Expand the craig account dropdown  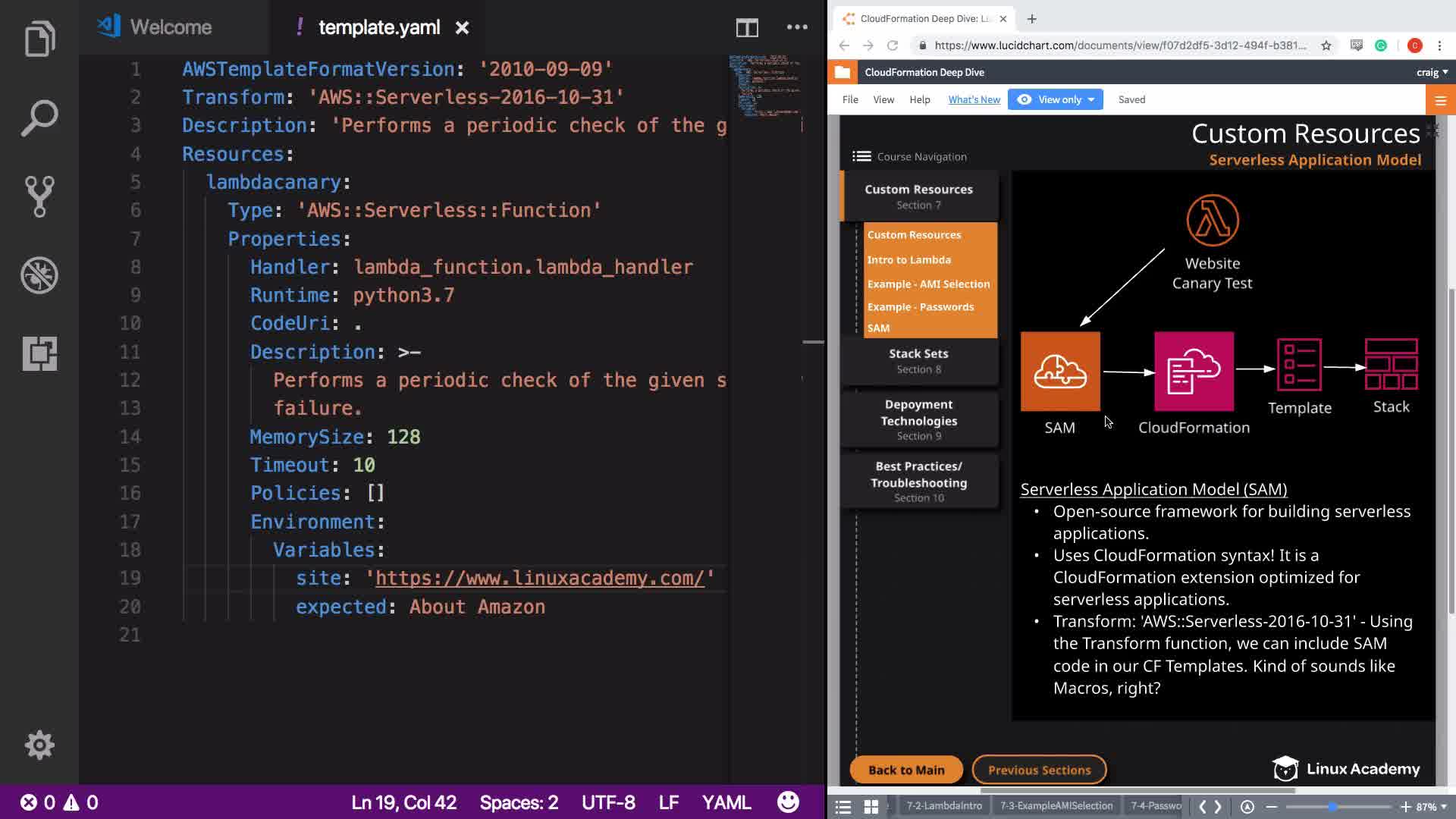point(1432,72)
